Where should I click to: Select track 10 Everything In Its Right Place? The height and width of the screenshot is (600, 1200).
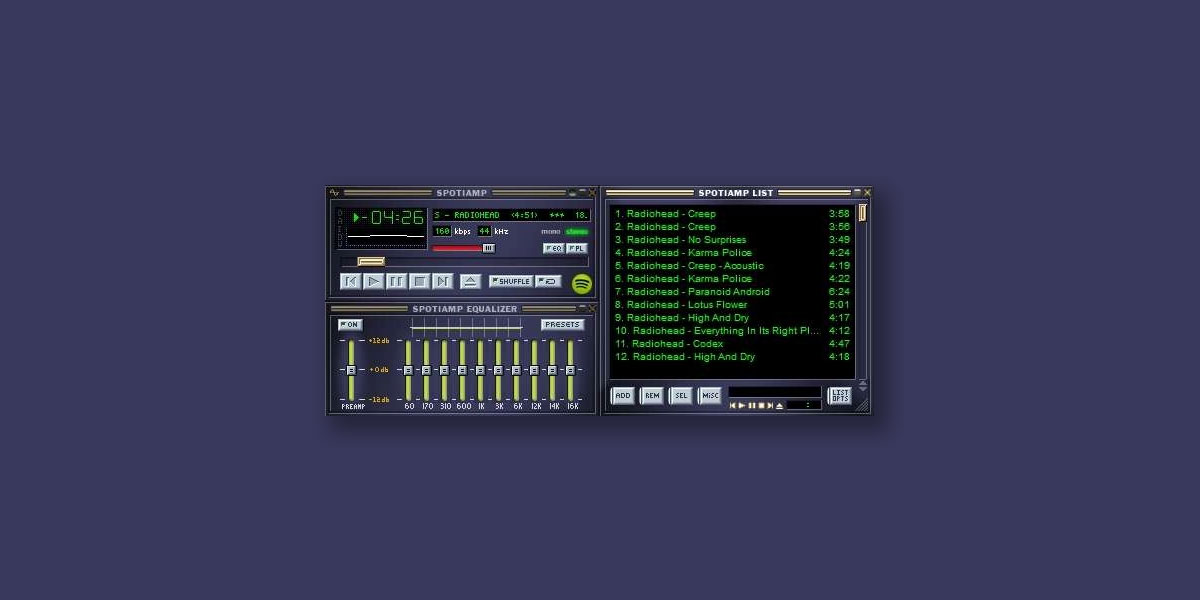click(732, 330)
